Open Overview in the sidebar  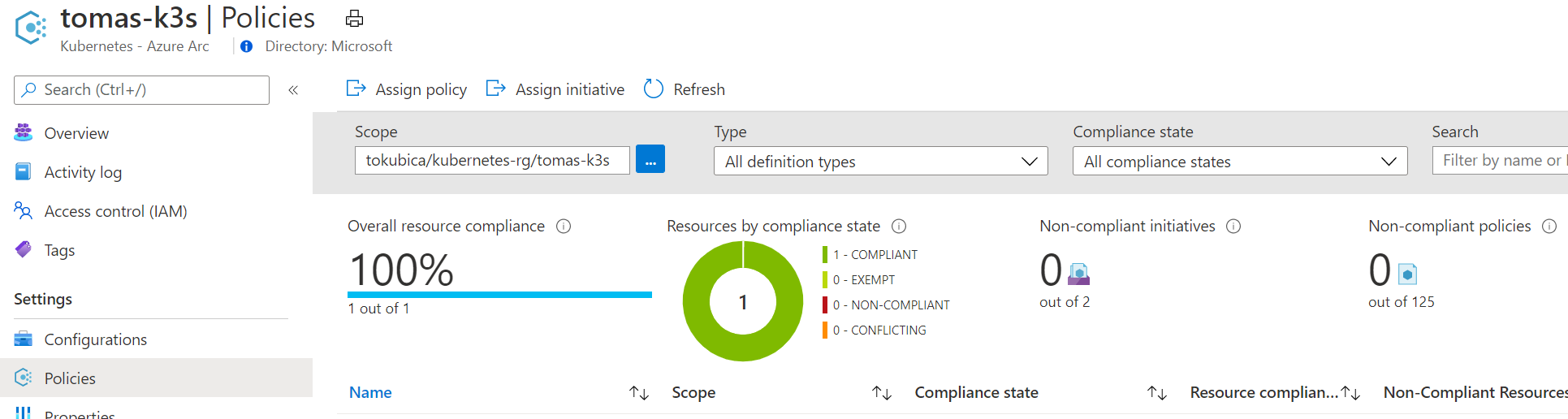coord(76,133)
